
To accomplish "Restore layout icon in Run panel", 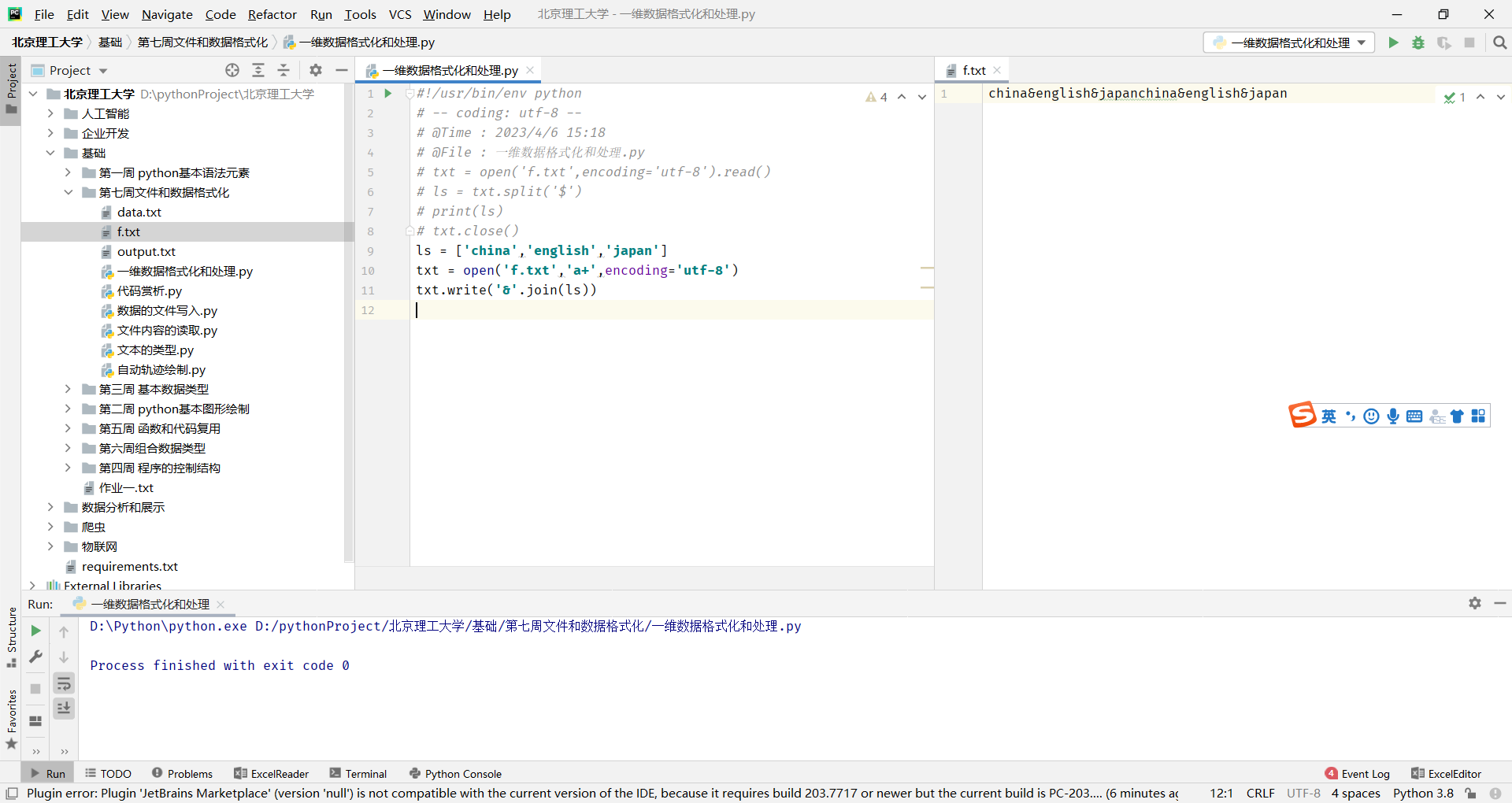I will click(x=35, y=721).
